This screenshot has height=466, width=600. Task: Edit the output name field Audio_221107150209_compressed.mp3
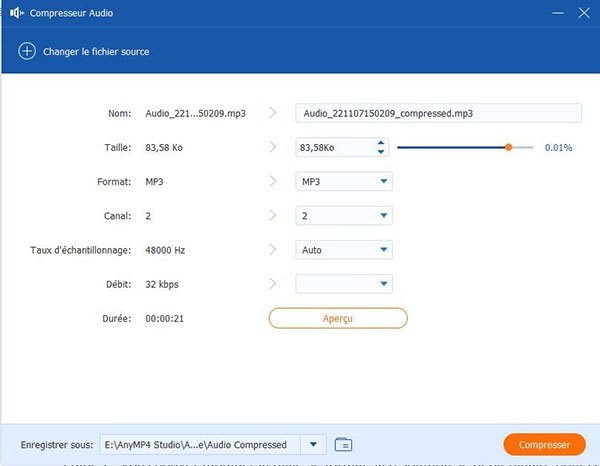[439, 113]
